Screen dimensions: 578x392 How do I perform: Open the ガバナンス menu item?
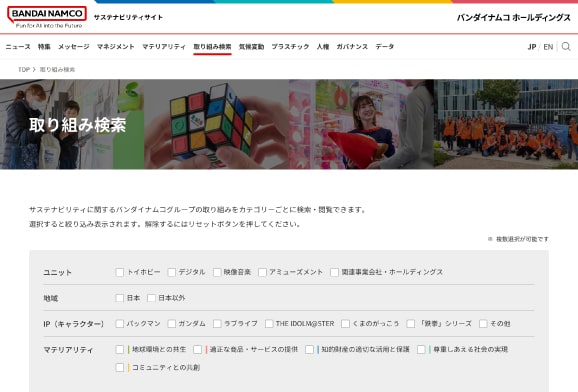352,46
